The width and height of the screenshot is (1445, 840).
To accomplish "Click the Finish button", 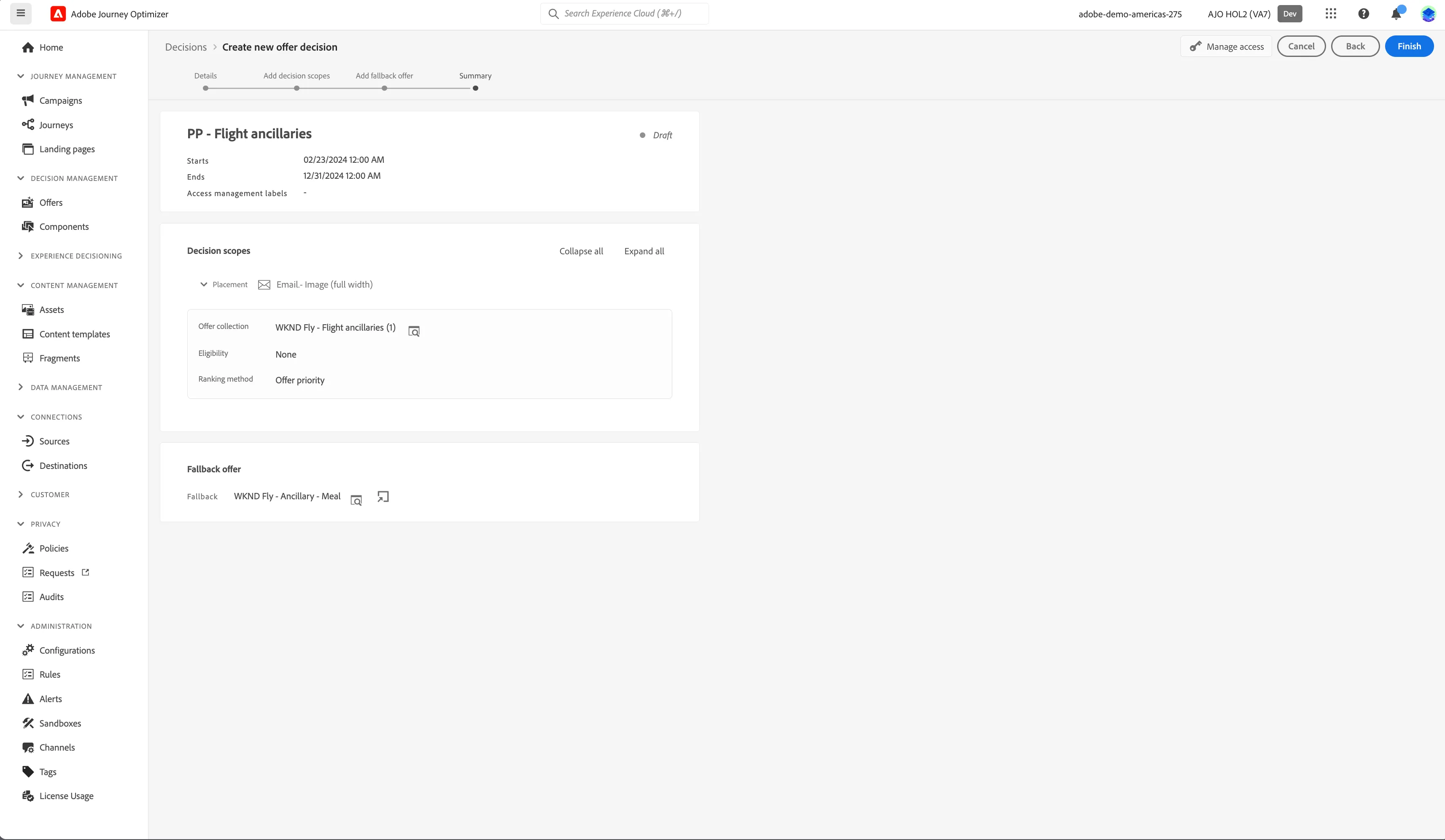I will 1409,46.
